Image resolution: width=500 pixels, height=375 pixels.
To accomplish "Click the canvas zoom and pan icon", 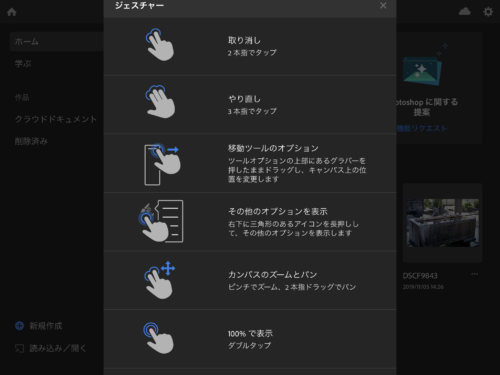I will point(159,280).
